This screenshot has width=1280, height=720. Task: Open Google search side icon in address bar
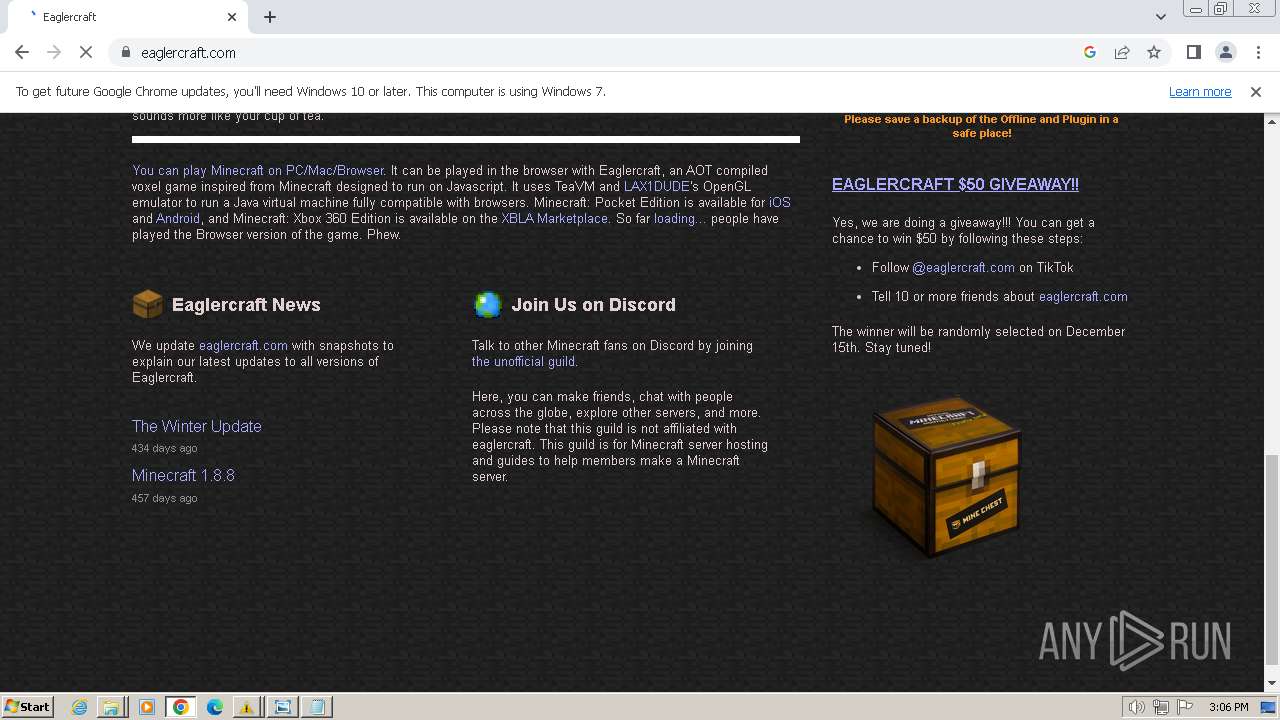(x=1090, y=52)
